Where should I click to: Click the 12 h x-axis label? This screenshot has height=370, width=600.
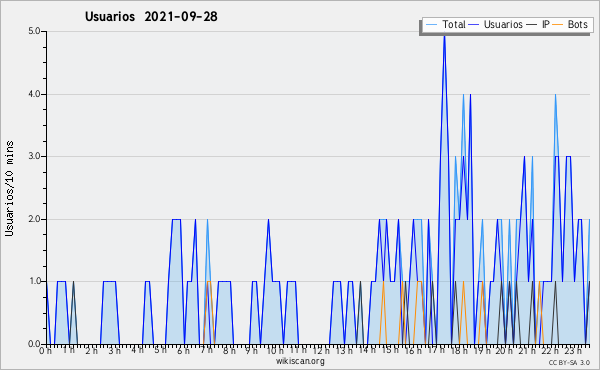click(321, 351)
